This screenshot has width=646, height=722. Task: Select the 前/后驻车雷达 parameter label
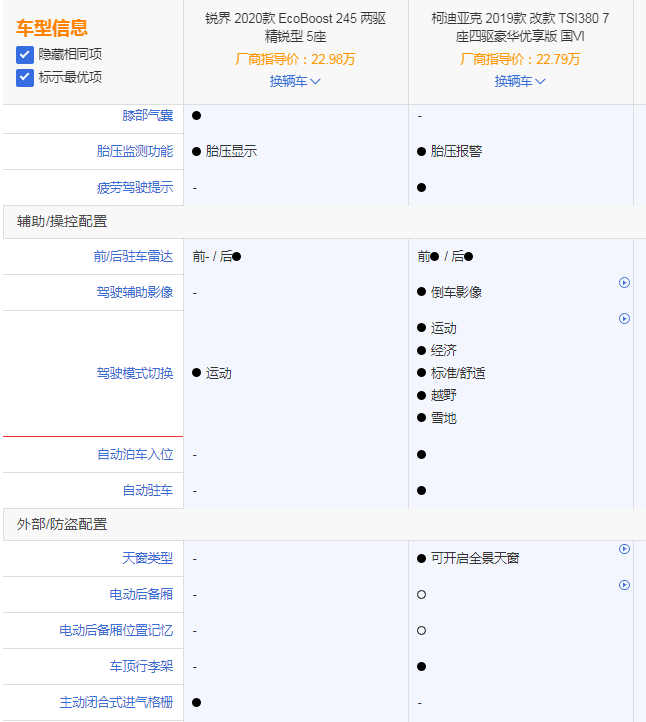pyautogui.click(x=135, y=257)
